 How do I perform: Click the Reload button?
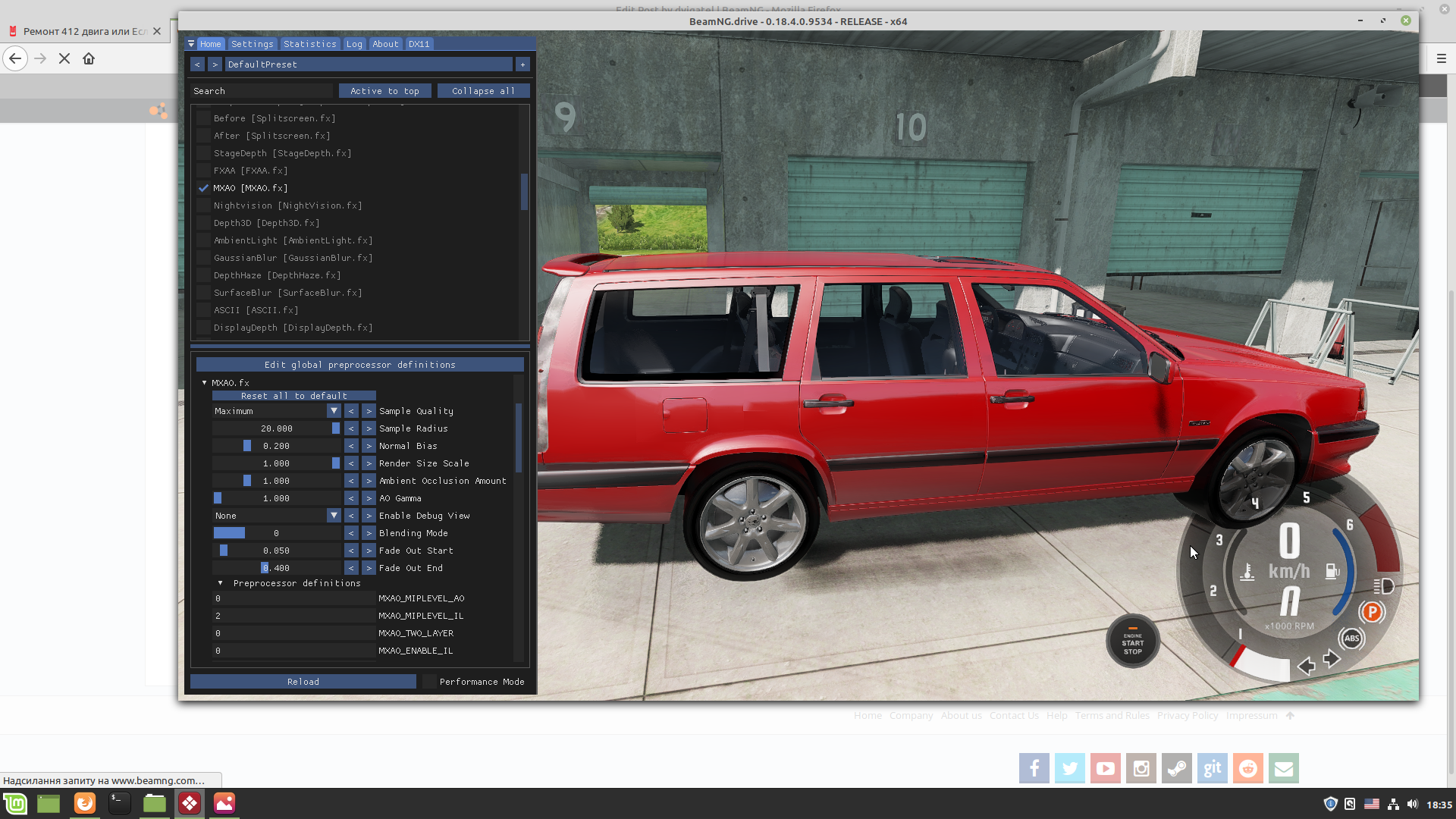pyautogui.click(x=303, y=682)
